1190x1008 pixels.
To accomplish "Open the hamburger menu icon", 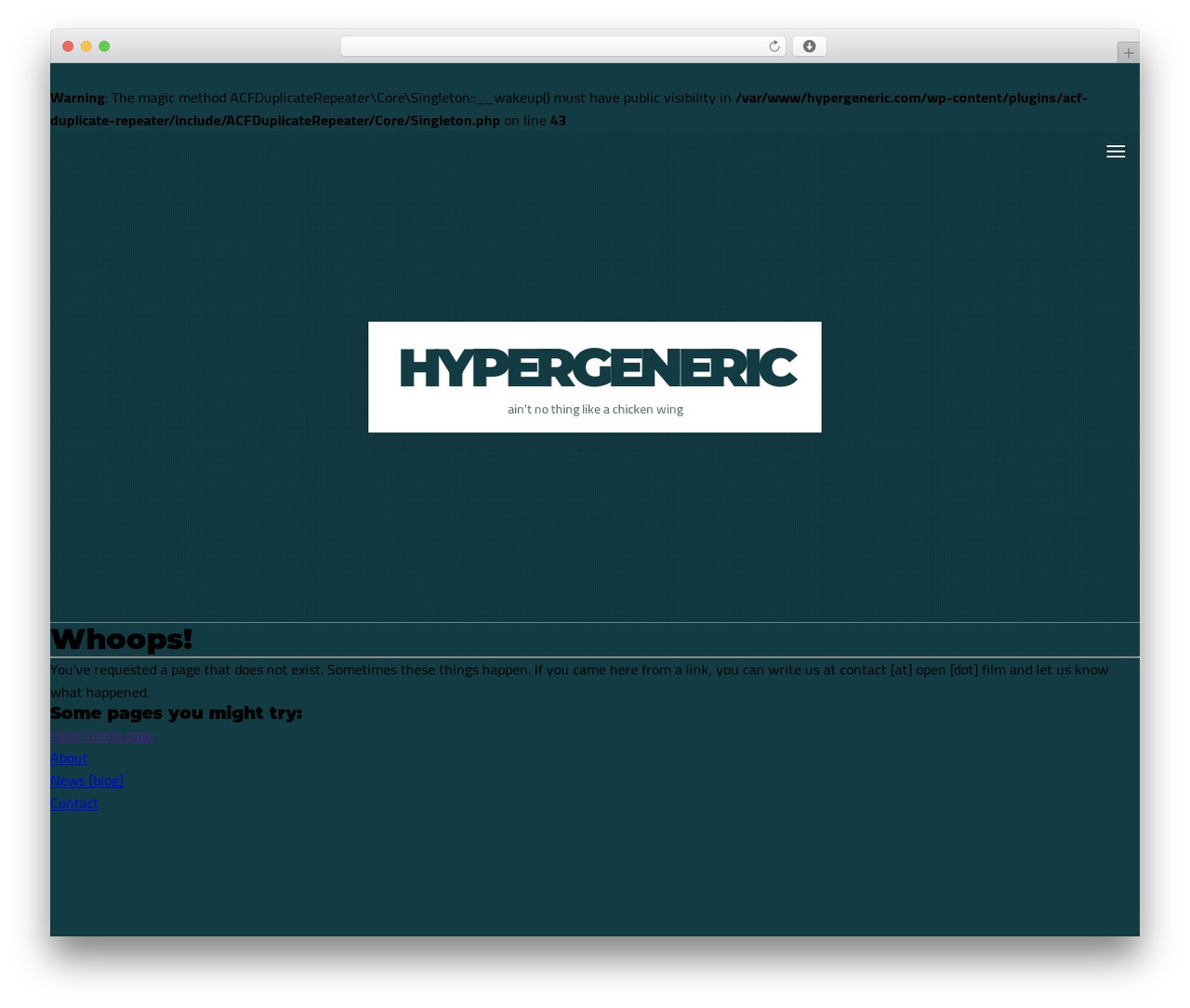I will click(x=1116, y=152).
